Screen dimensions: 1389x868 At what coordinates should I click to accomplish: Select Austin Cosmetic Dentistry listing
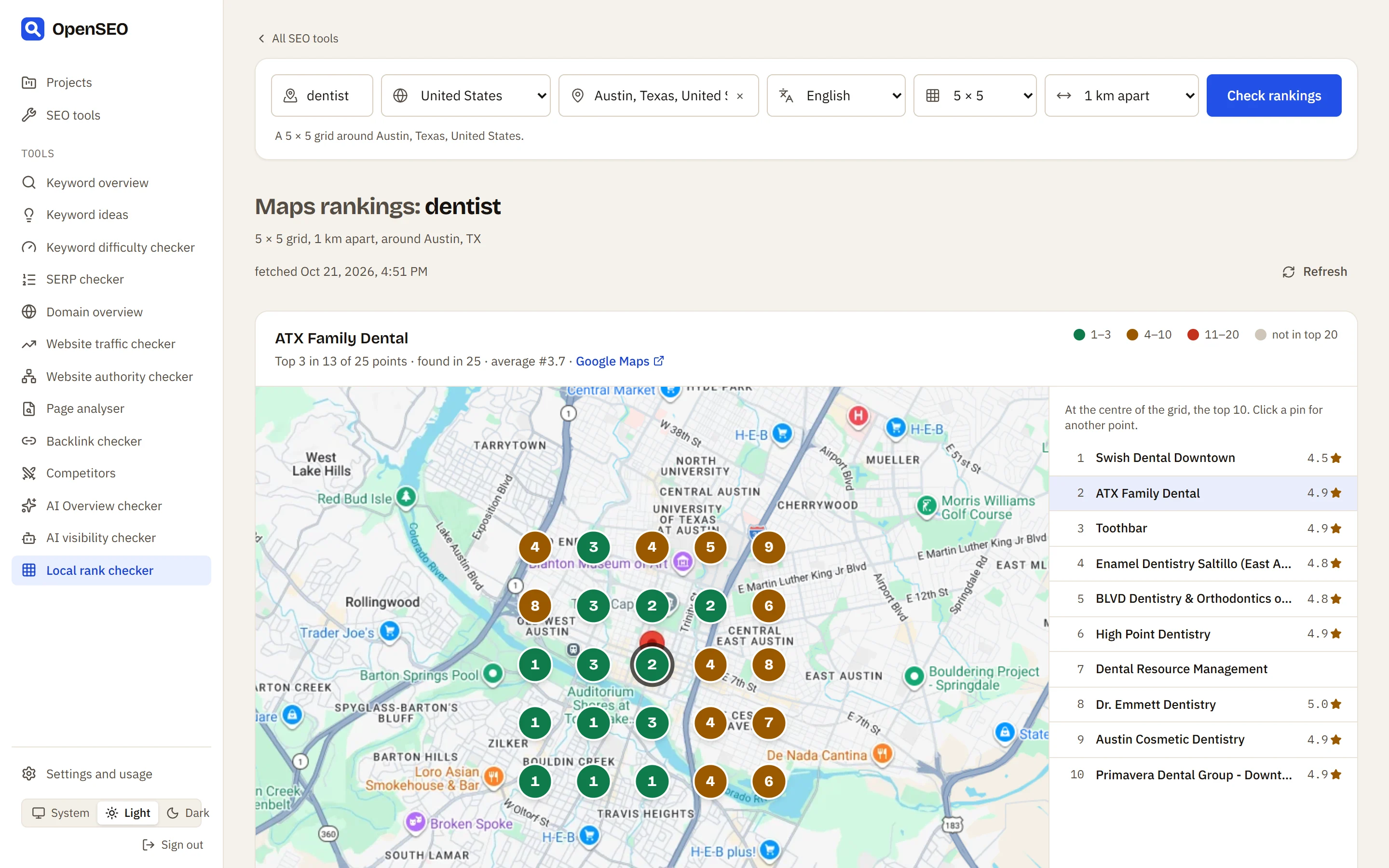pos(1203,739)
